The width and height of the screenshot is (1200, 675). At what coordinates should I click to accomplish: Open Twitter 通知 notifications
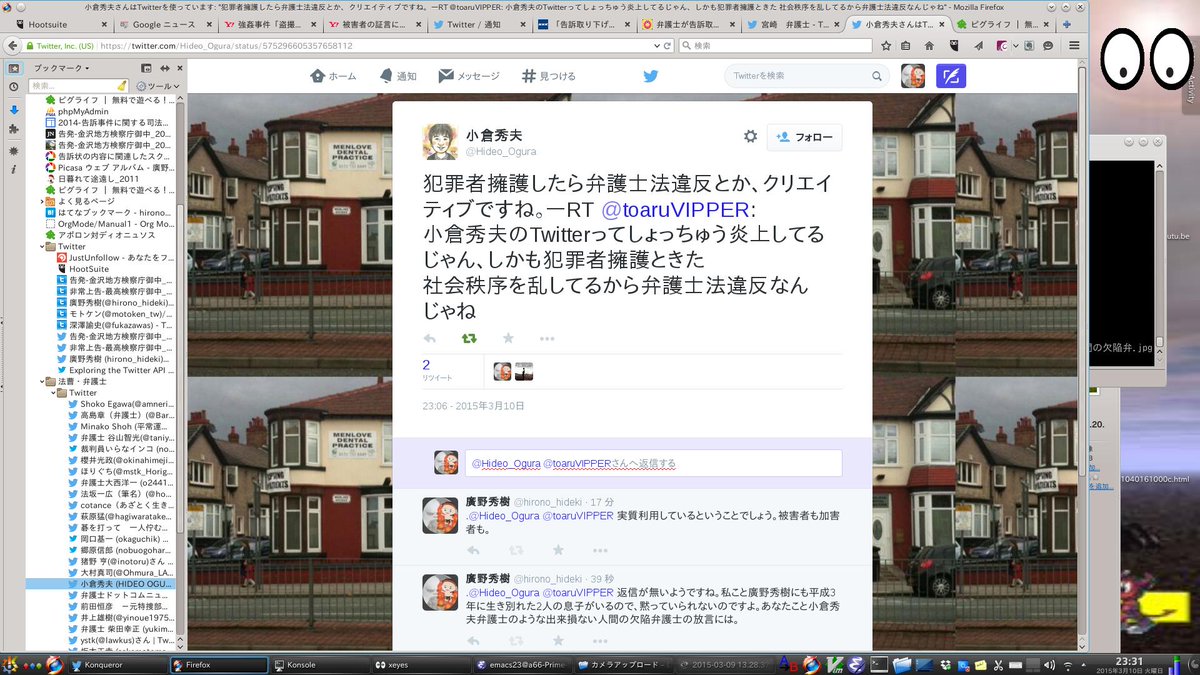(398, 76)
